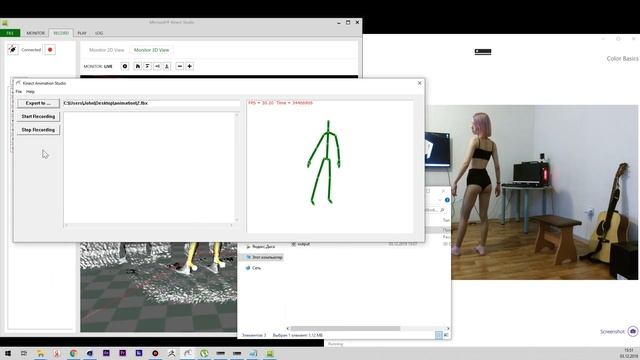Open Google Chrome from the taskbar

[73, 353]
